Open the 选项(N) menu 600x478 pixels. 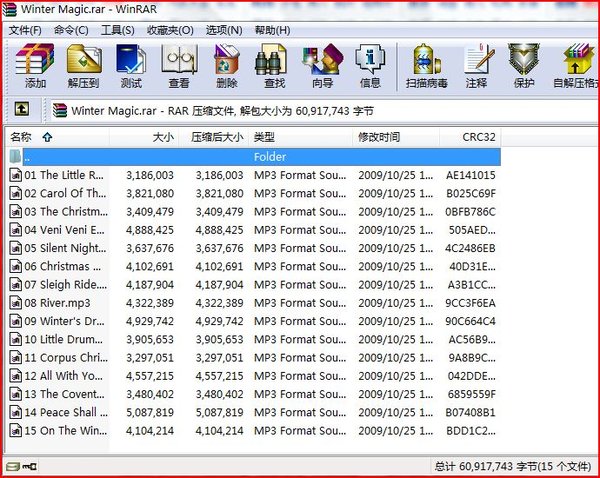pos(224,30)
